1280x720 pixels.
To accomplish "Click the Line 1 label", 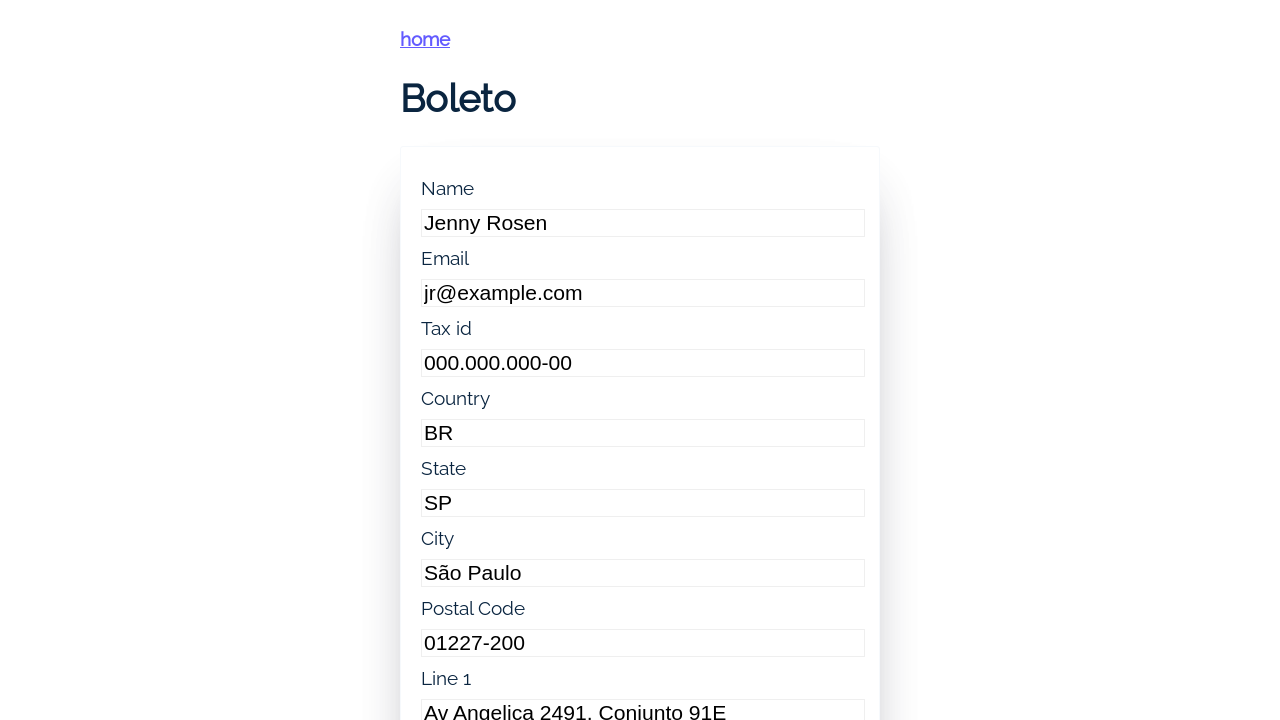I will point(446,679).
